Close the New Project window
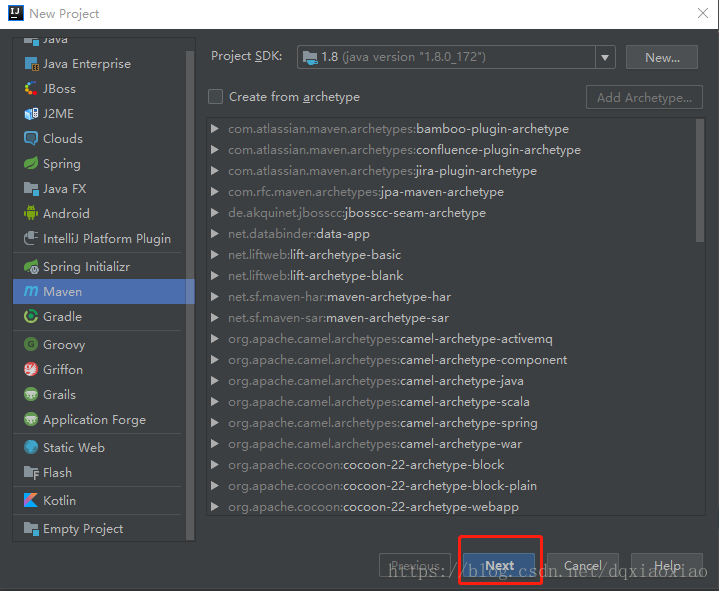719x591 pixels. [x=702, y=13]
